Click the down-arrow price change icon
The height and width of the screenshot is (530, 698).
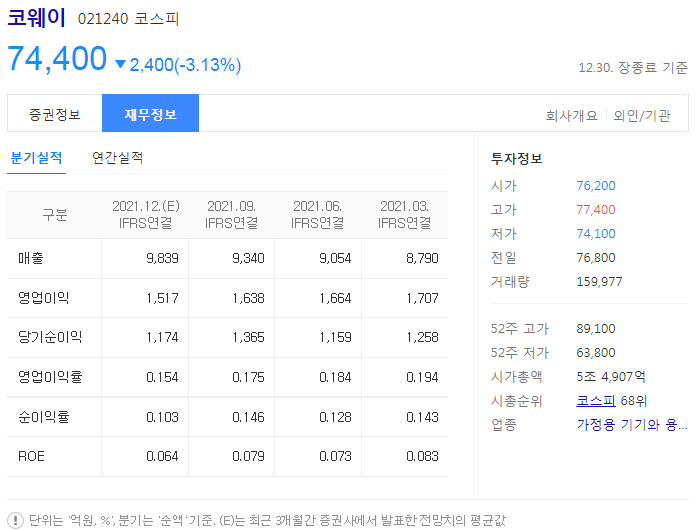coord(120,65)
